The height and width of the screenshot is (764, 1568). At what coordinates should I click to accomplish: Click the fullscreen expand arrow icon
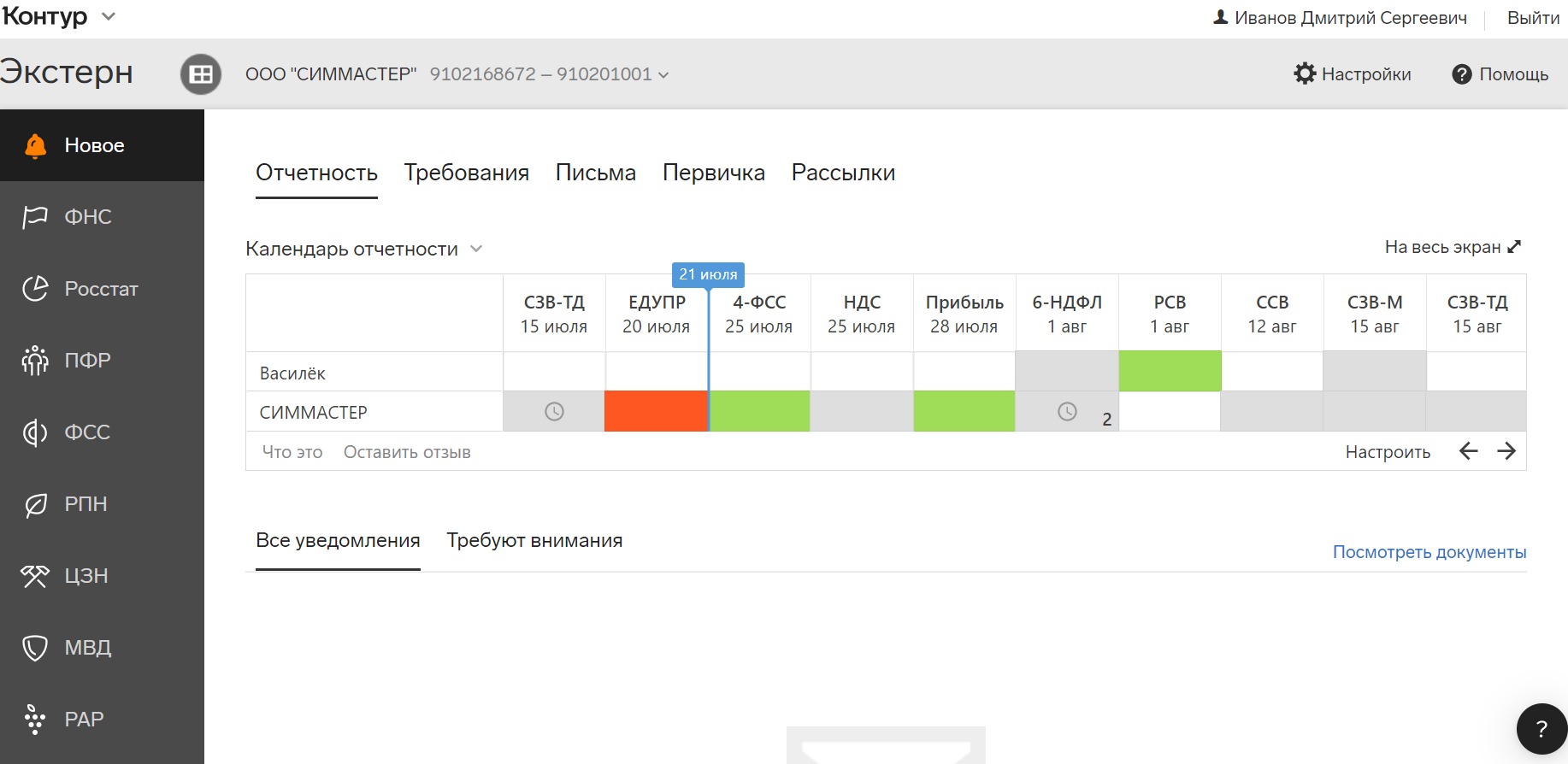[1514, 246]
